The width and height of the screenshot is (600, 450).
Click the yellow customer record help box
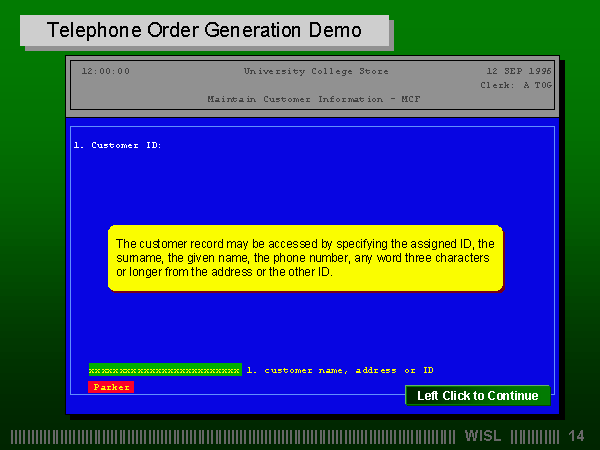click(x=305, y=258)
